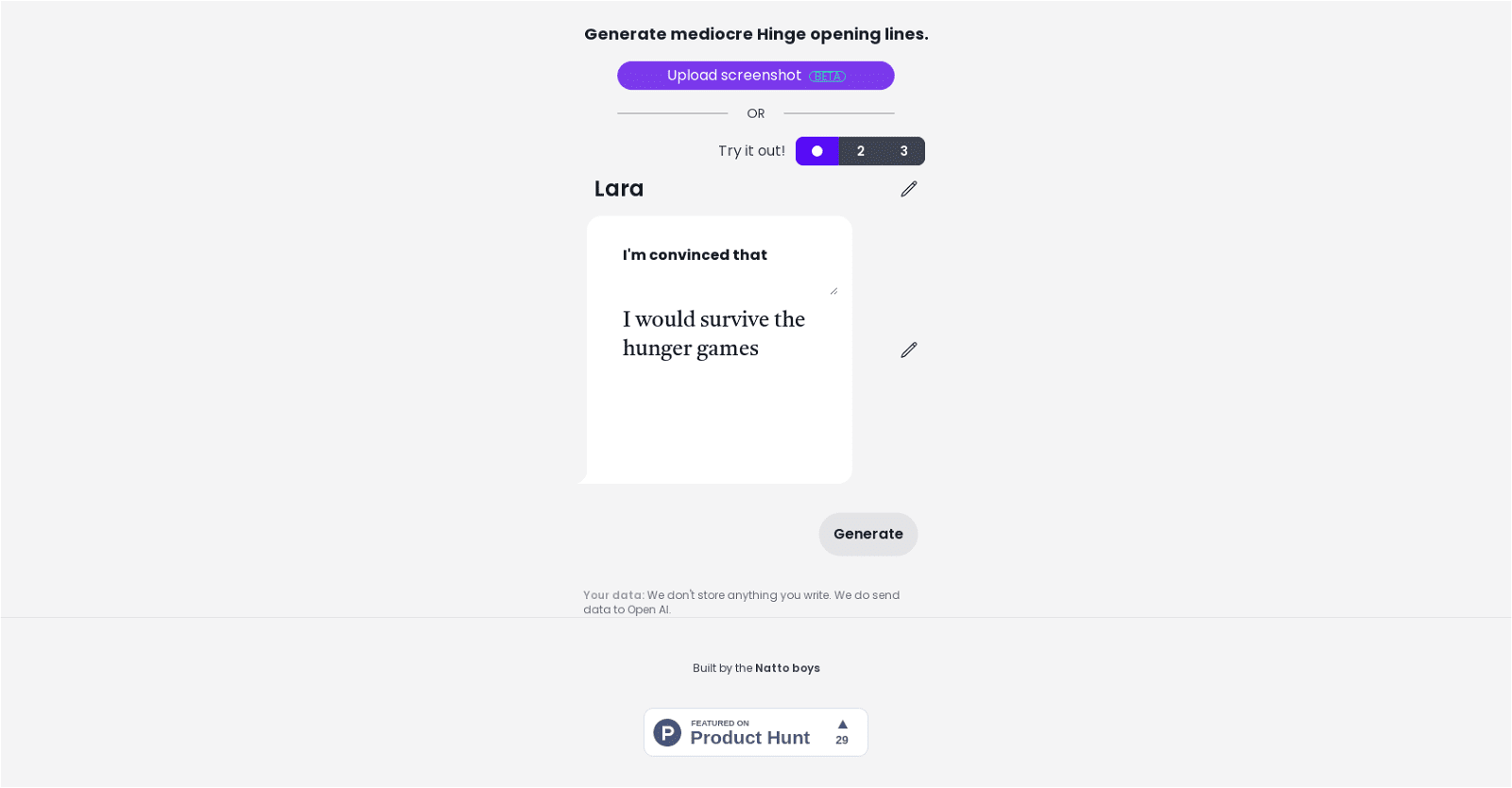Open the Natto boys link
This screenshot has height=788, width=1512.
pyautogui.click(x=787, y=668)
